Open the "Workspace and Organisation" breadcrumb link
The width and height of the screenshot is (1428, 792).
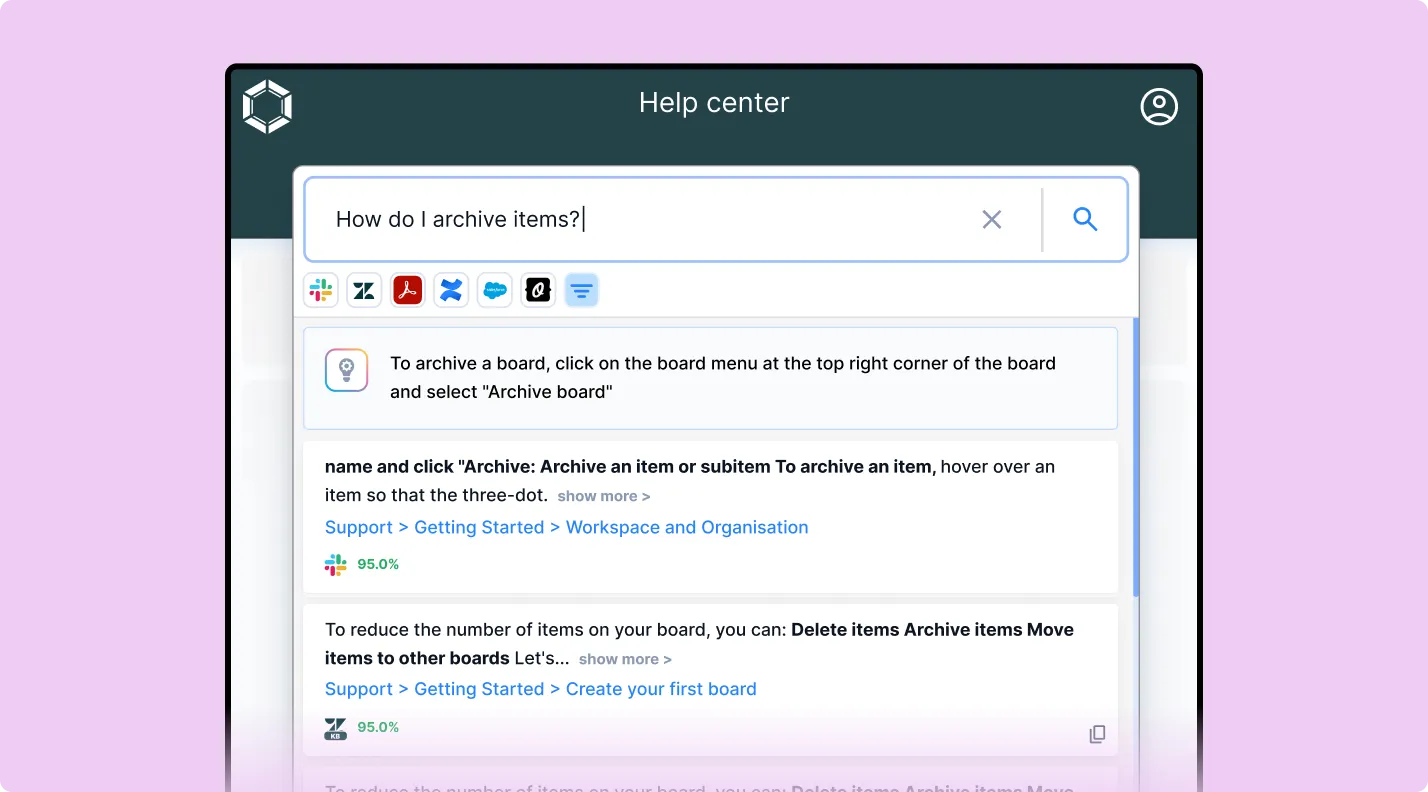pyautogui.click(x=687, y=527)
